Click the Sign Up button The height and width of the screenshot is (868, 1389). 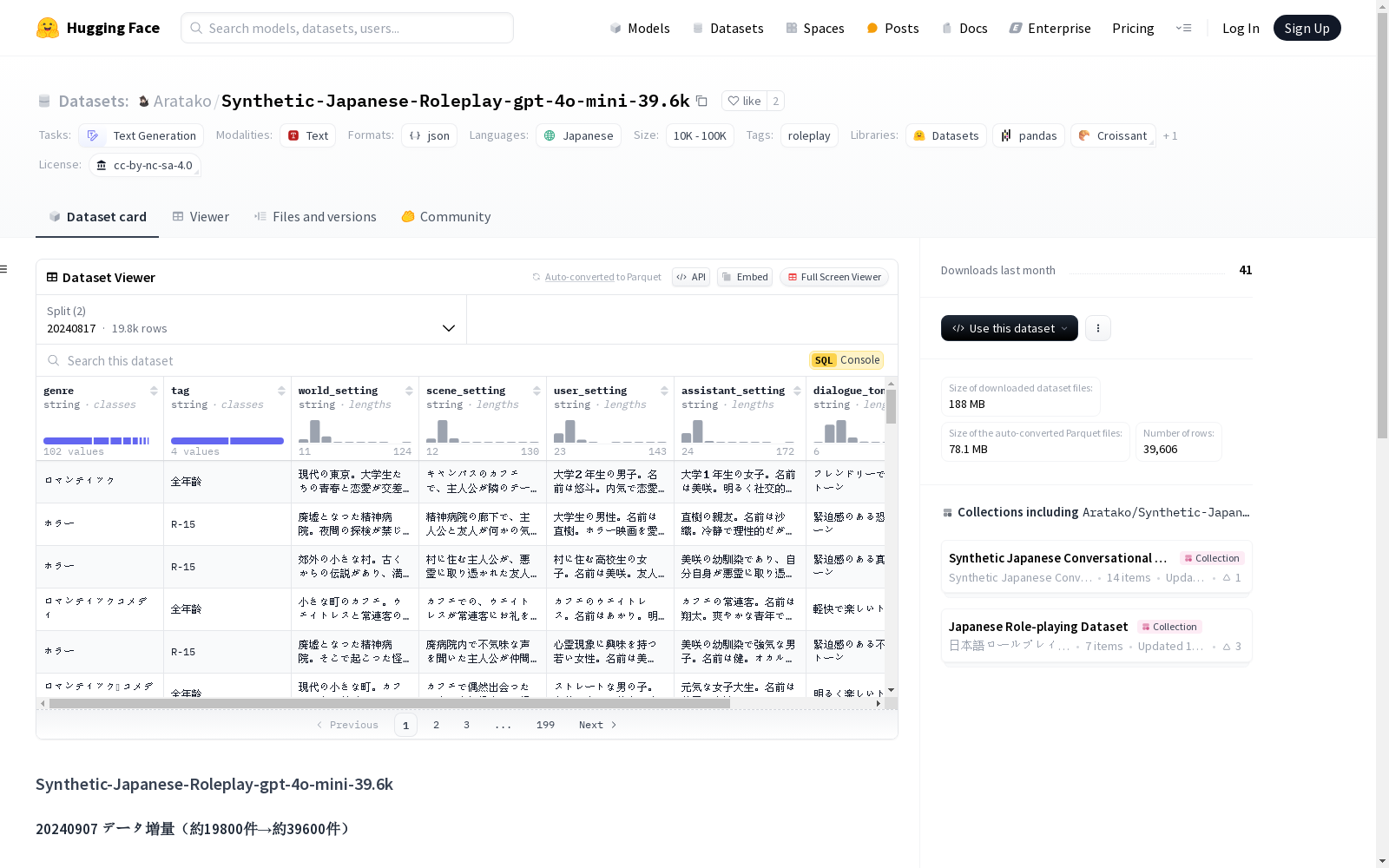[1307, 28]
